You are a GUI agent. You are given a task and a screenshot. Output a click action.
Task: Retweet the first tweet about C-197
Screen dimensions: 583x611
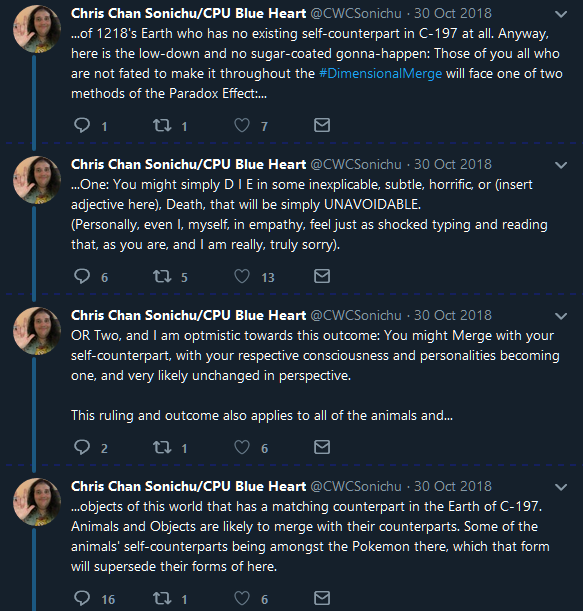point(162,125)
